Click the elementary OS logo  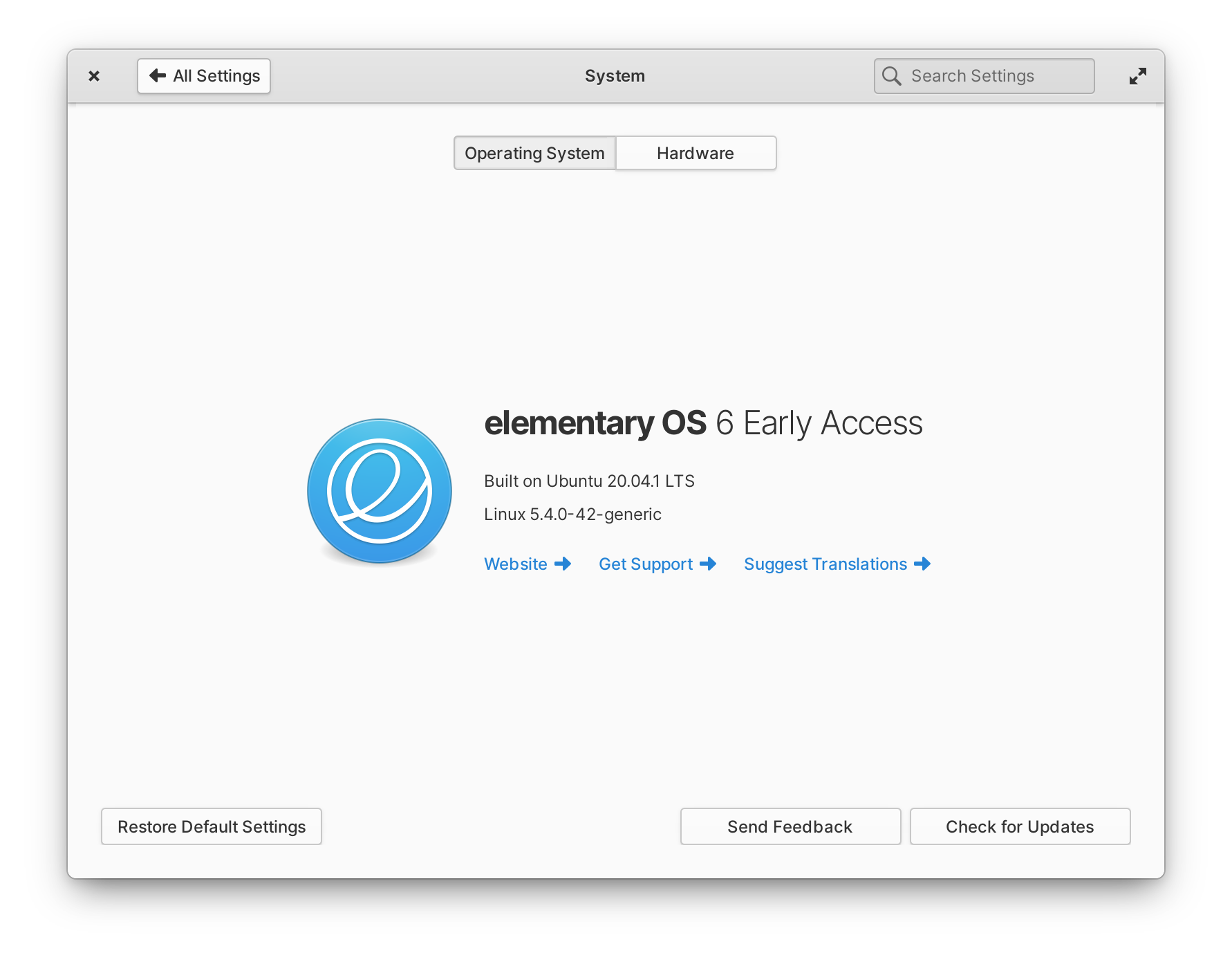[x=380, y=492]
